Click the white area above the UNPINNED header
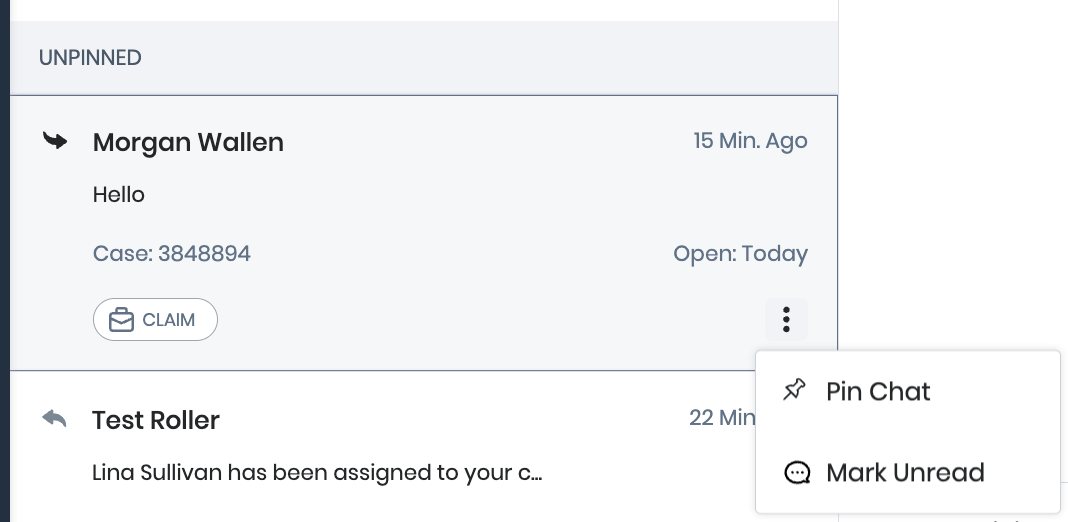 point(420,9)
